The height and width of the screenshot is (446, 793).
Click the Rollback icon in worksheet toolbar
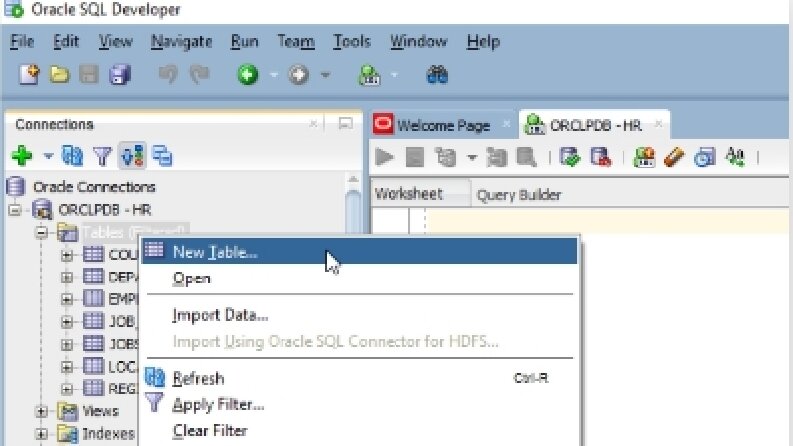click(x=600, y=157)
